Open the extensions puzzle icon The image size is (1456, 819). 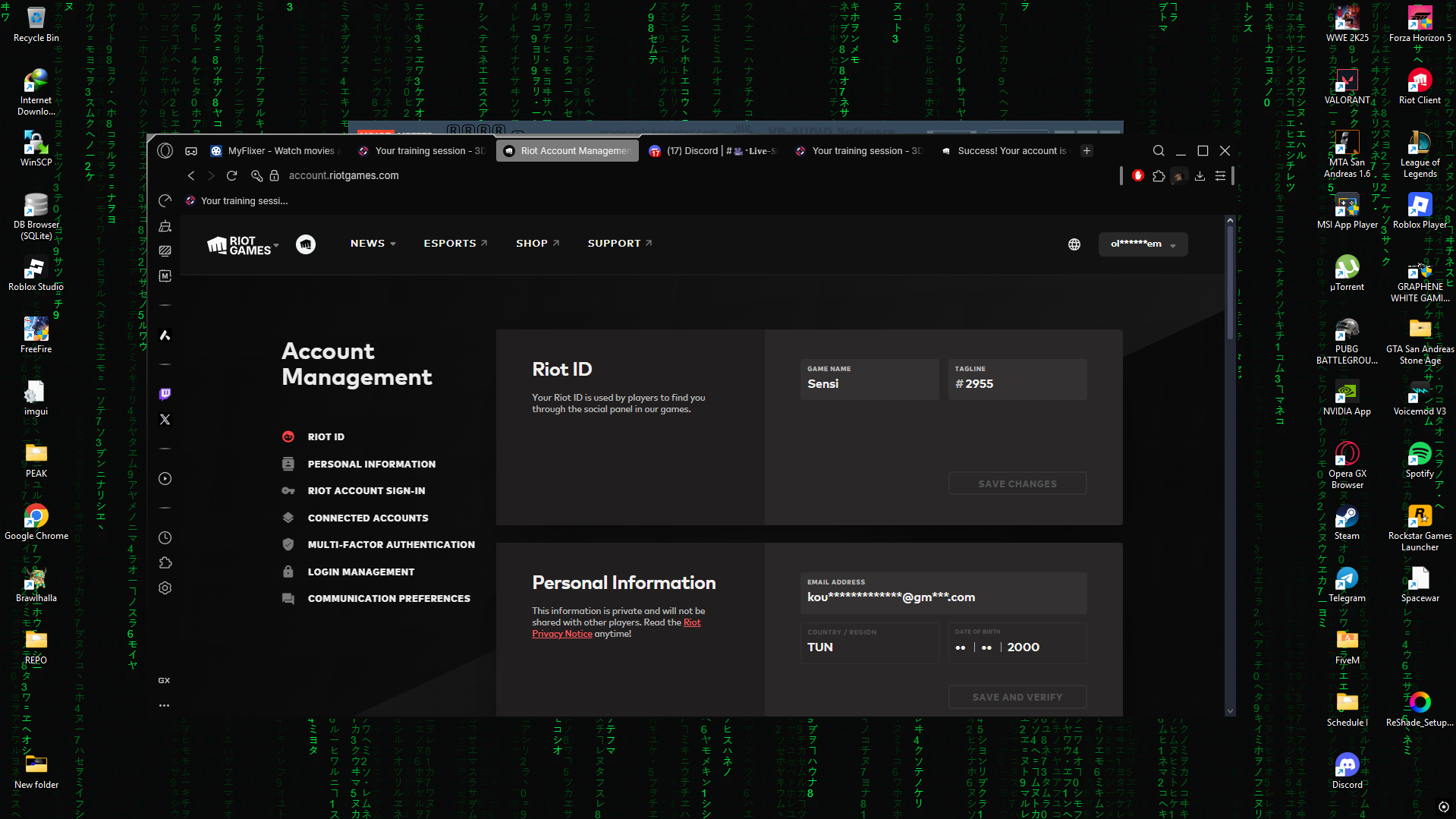[1159, 175]
